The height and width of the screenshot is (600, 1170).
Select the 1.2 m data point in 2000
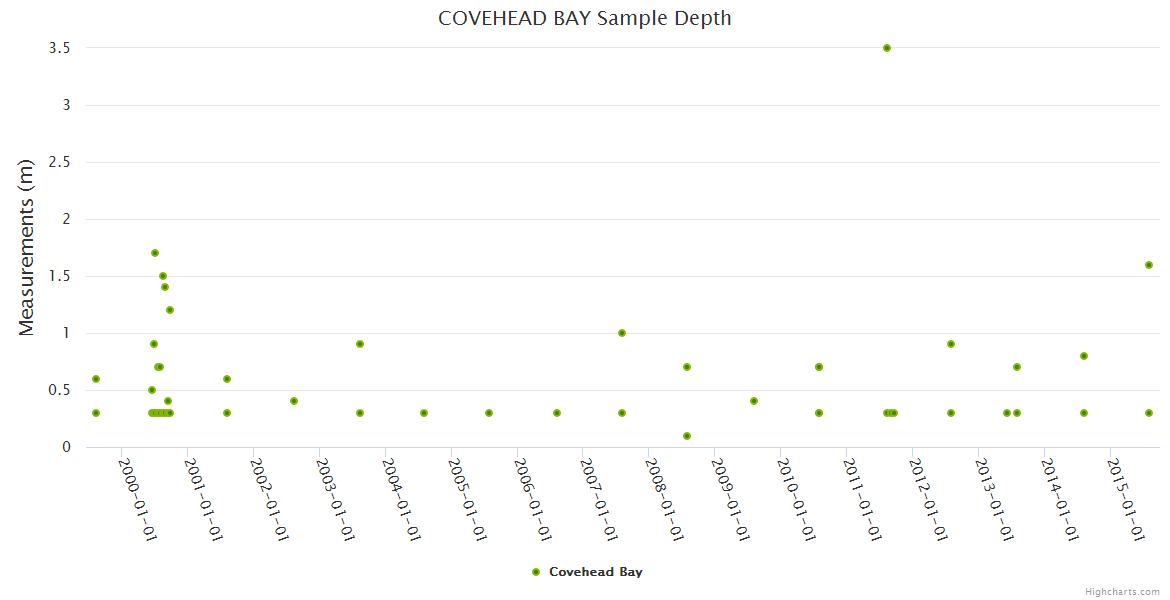pyautogui.click(x=170, y=310)
